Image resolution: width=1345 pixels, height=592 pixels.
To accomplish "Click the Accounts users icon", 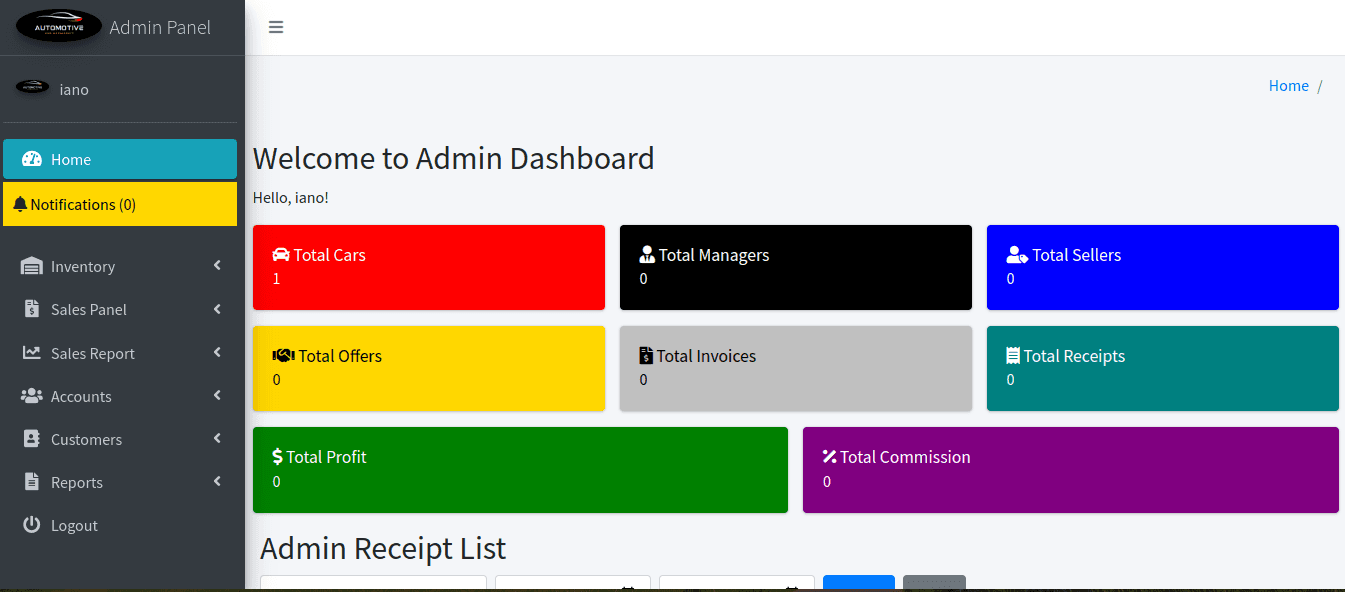I will 32,396.
